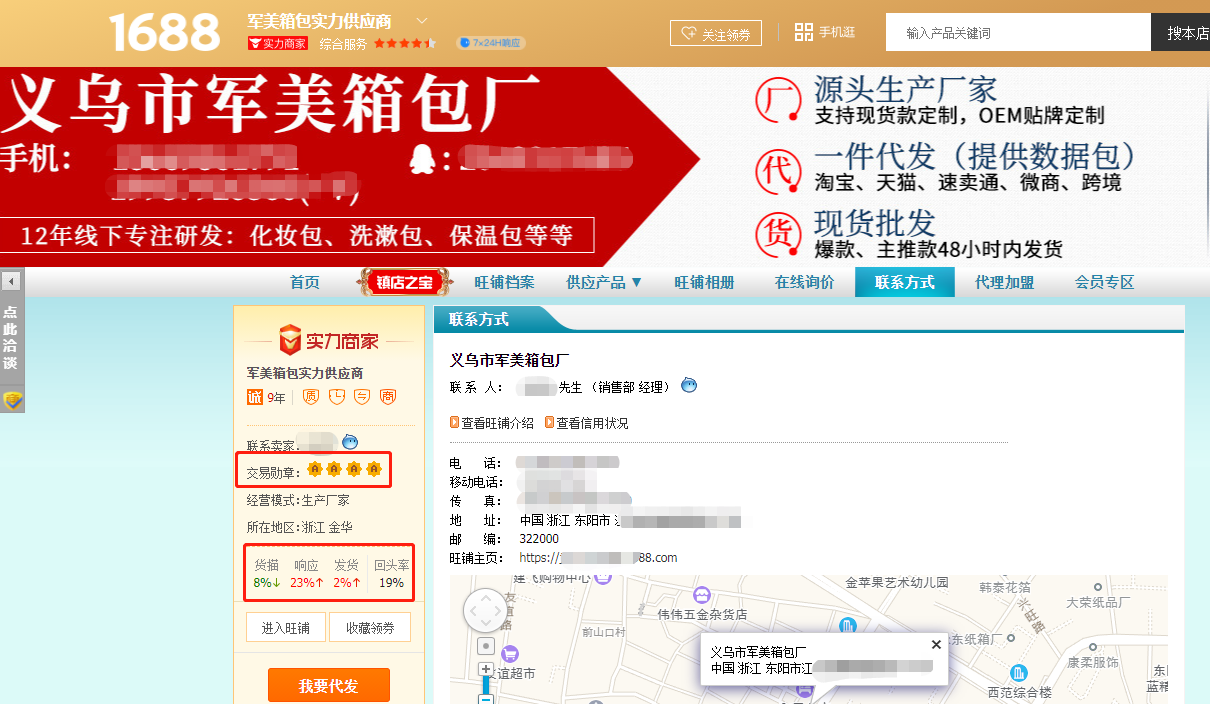Click the 义道超市 shopping cart marker
1210x704 pixels.
click(510, 655)
